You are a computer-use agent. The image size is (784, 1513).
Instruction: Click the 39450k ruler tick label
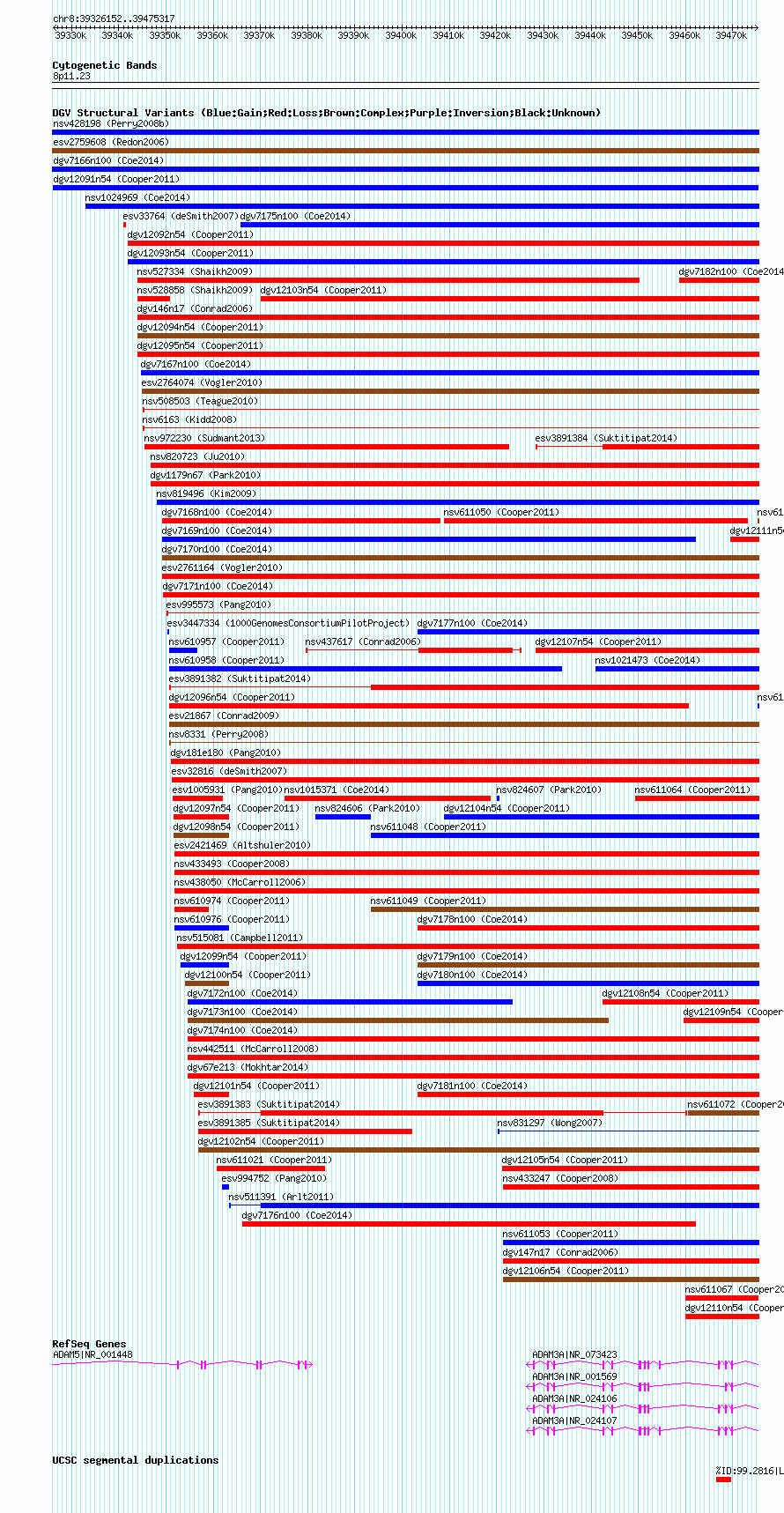637,35
